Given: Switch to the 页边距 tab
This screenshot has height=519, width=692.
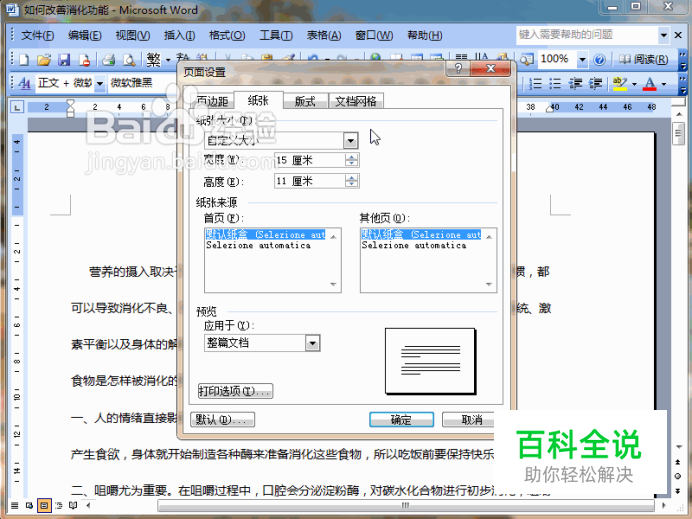Looking at the screenshot, I should pyautogui.click(x=212, y=102).
